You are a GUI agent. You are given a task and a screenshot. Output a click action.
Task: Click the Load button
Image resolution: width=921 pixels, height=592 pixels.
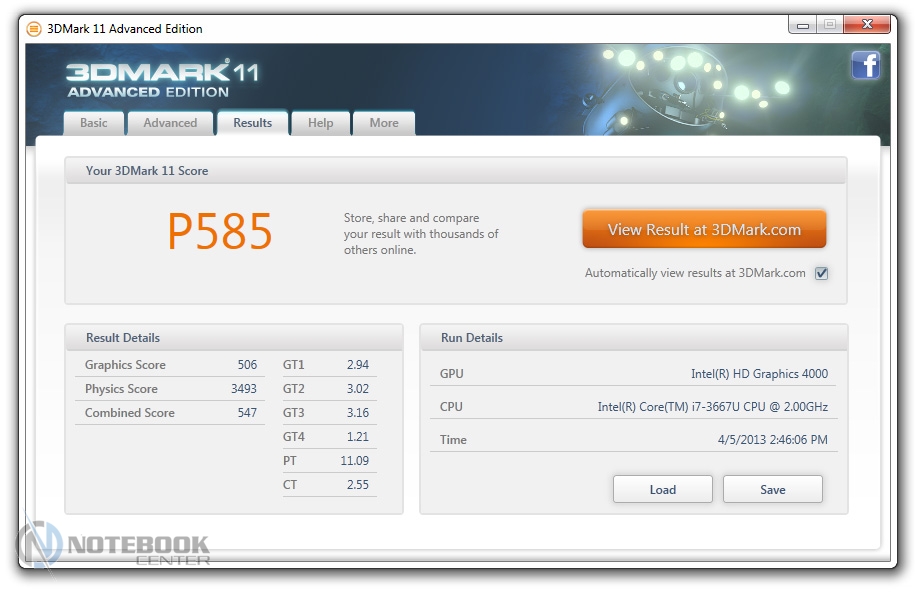coord(663,489)
